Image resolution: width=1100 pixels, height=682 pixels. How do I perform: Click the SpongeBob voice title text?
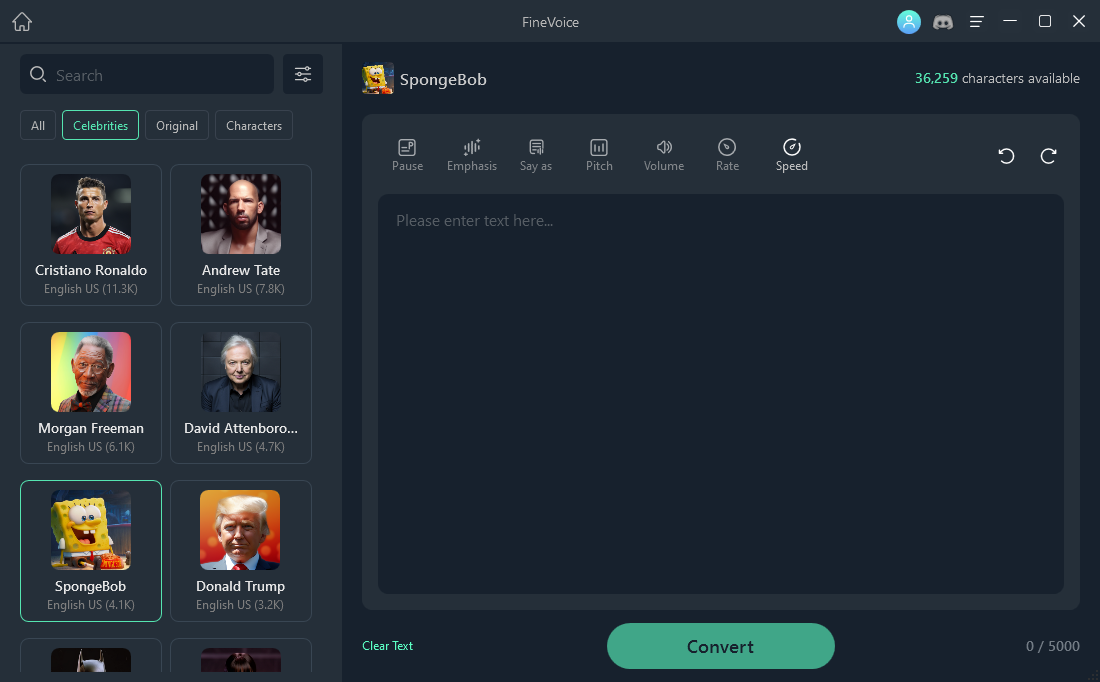click(x=443, y=79)
